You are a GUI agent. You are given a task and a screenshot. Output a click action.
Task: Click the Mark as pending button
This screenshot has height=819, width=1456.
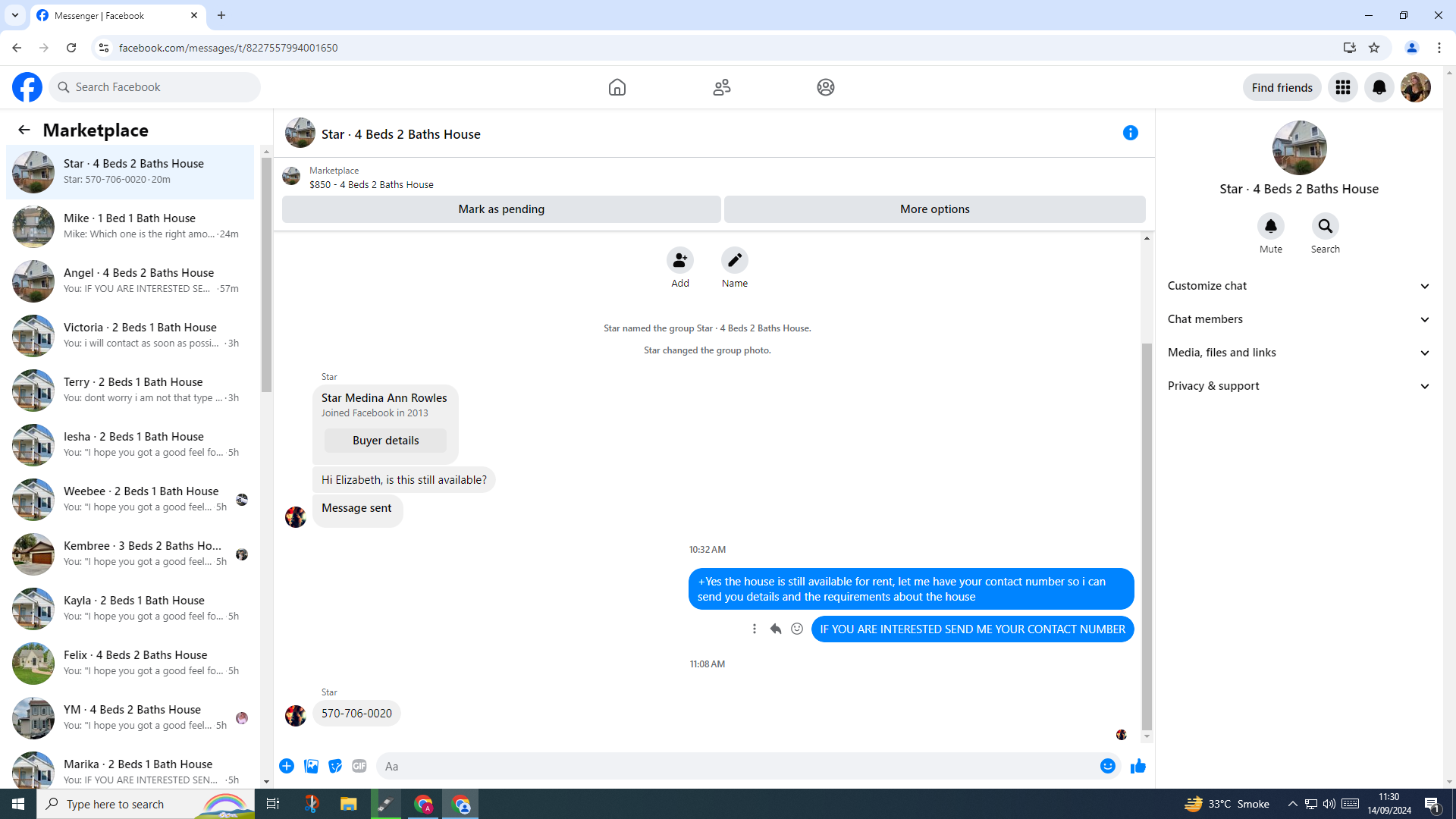pos(501,209)
